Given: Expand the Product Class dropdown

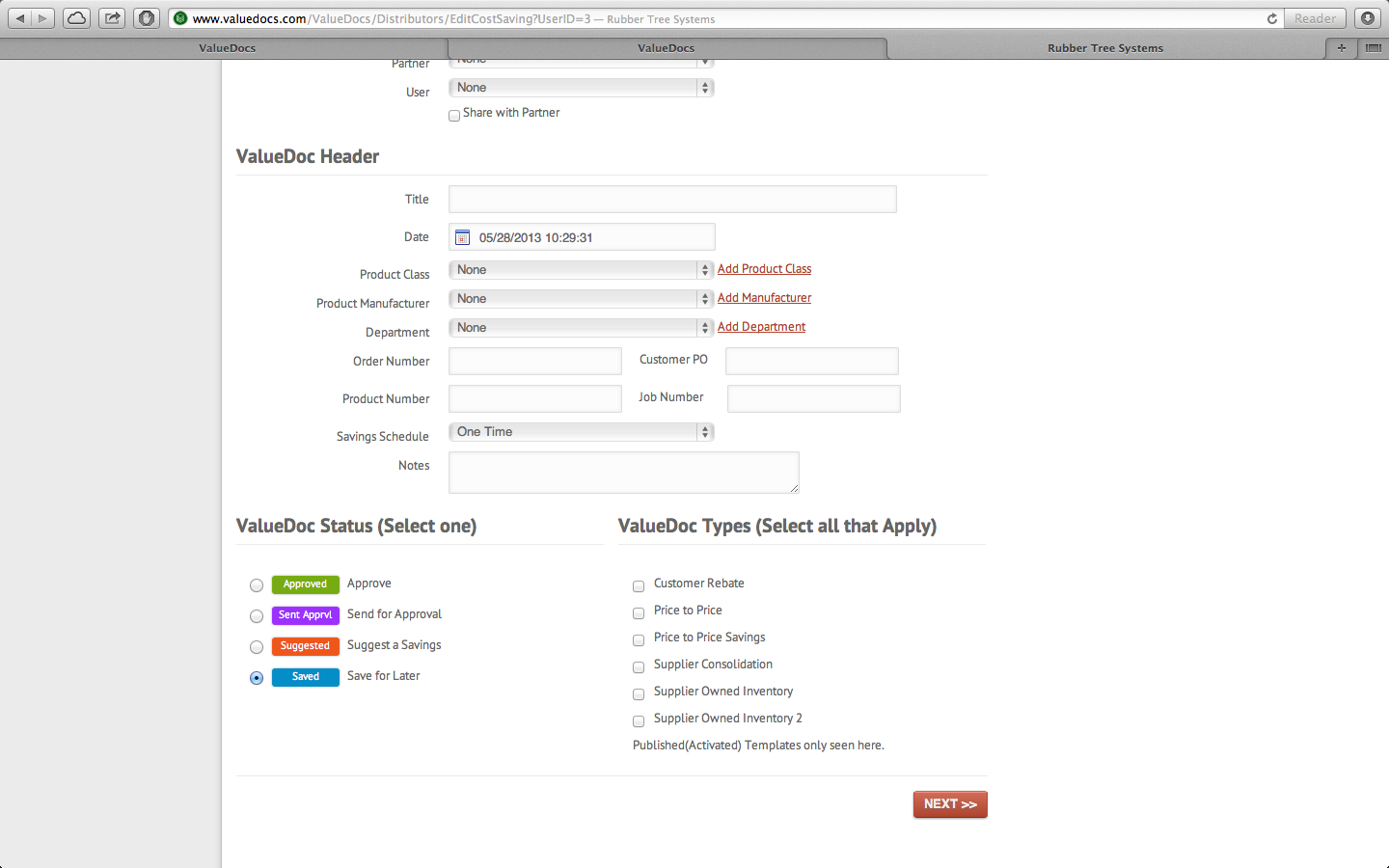Looking at the screenshot, I should pos(581,270).
